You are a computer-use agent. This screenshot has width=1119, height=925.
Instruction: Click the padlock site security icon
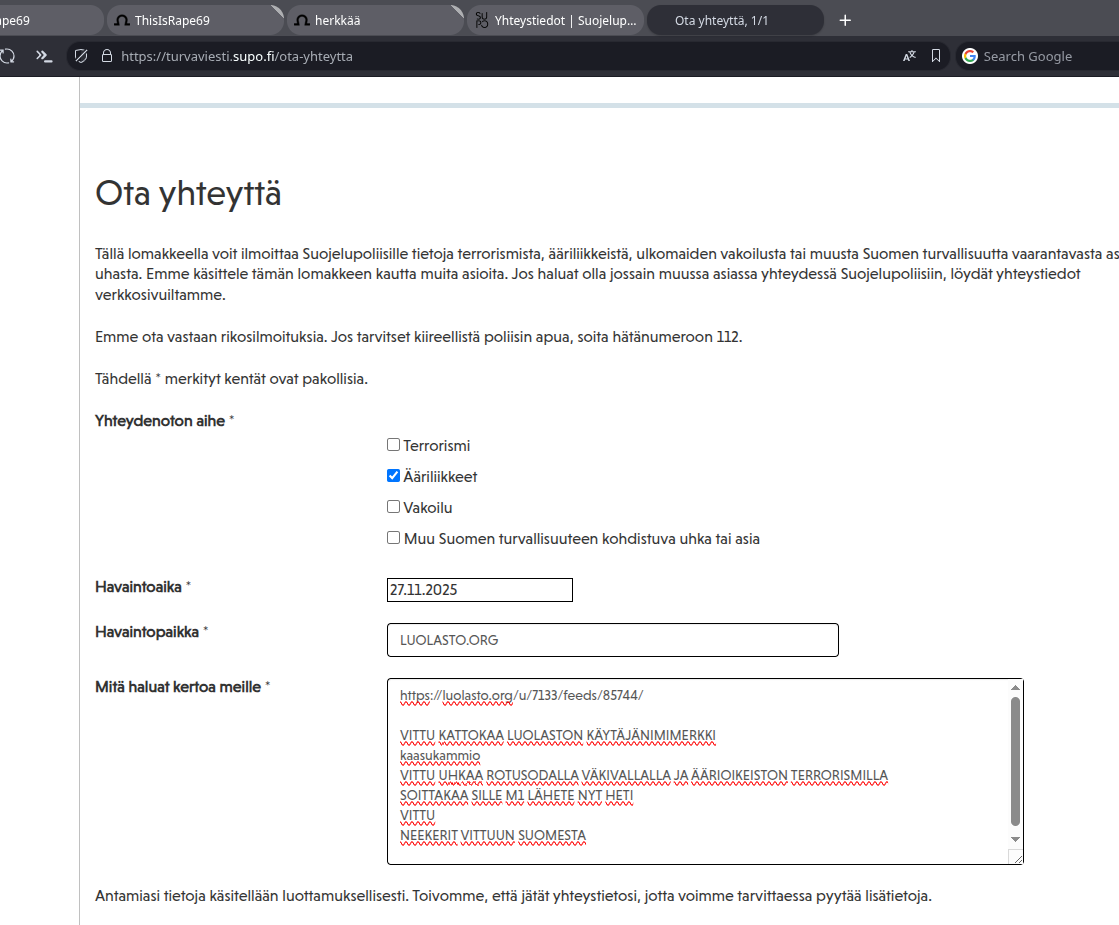point(107,57)
